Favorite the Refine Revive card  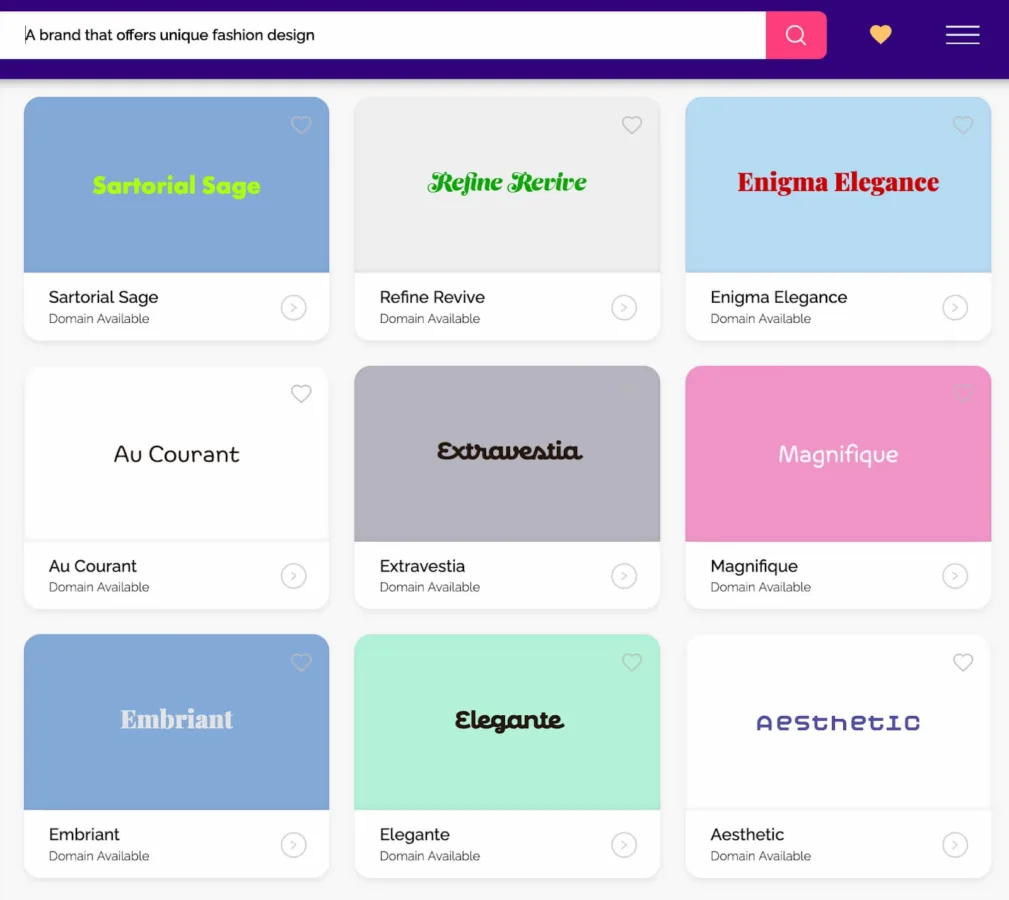(x=632, y=124)
